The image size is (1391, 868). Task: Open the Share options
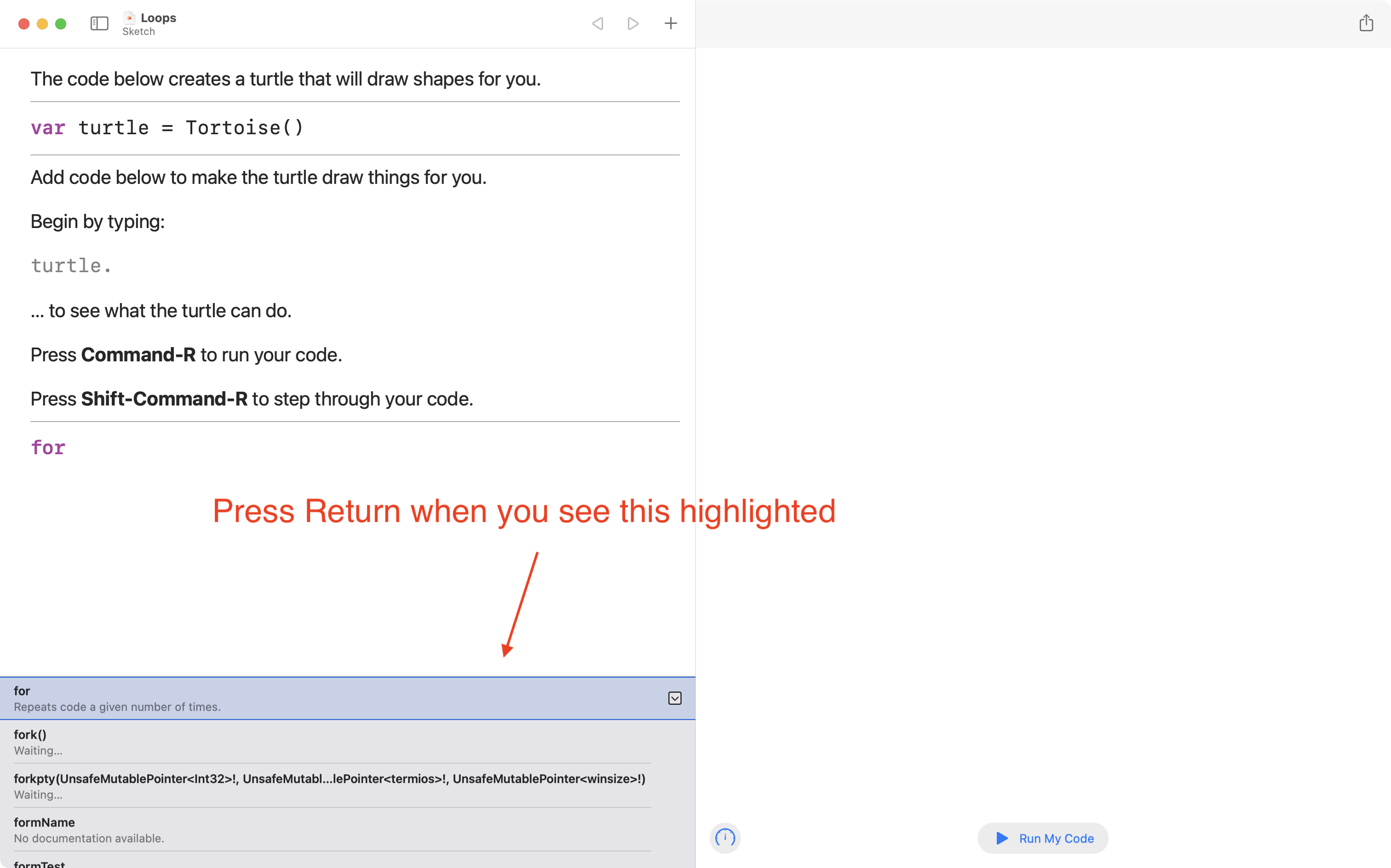click(1366, 23)
